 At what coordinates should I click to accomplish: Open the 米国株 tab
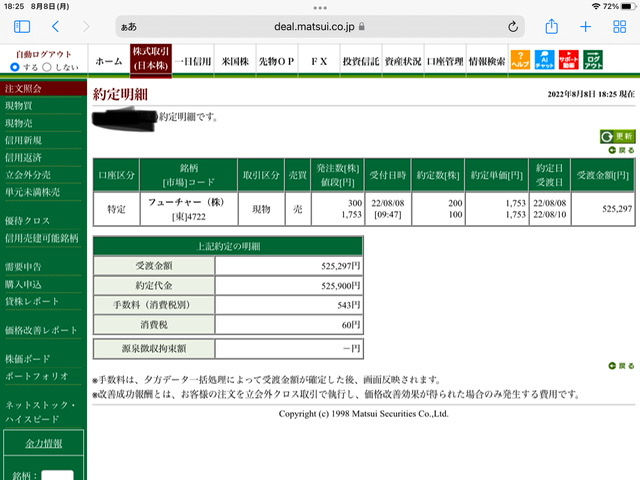pos(235,61)
